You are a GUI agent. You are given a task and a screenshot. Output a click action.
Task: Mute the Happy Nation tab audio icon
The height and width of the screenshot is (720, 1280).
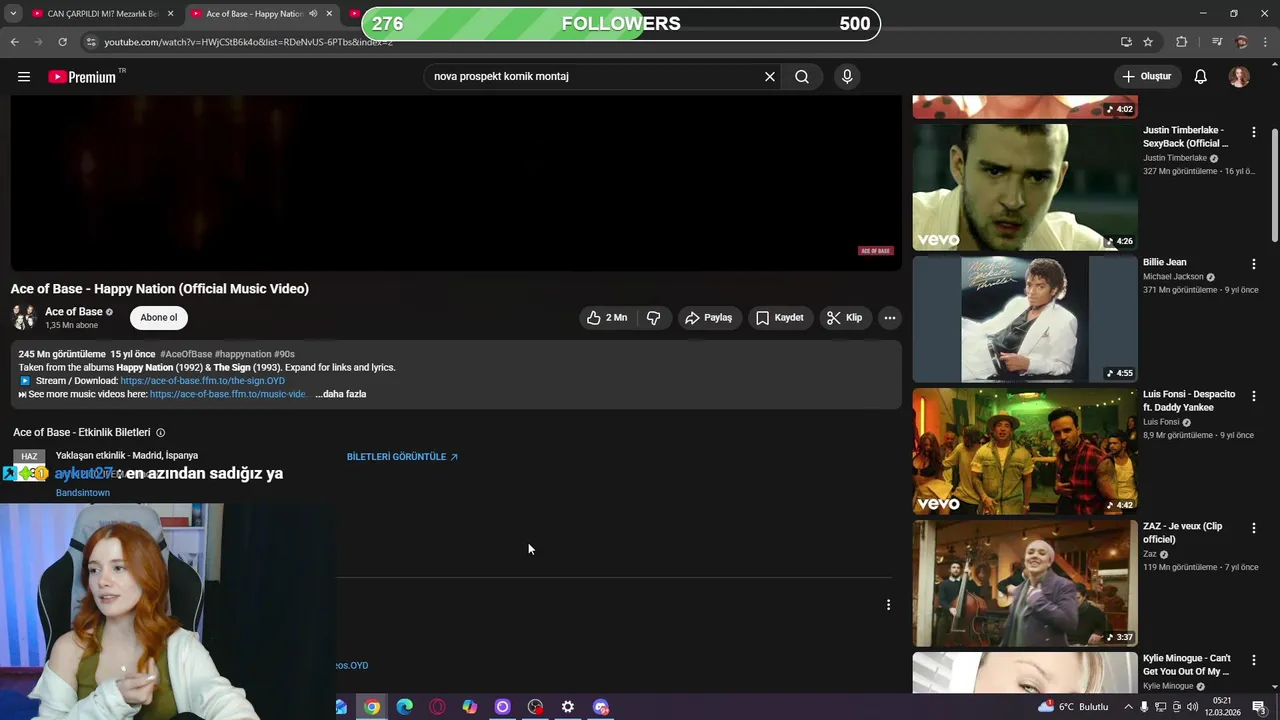click(x=313, y=14)
